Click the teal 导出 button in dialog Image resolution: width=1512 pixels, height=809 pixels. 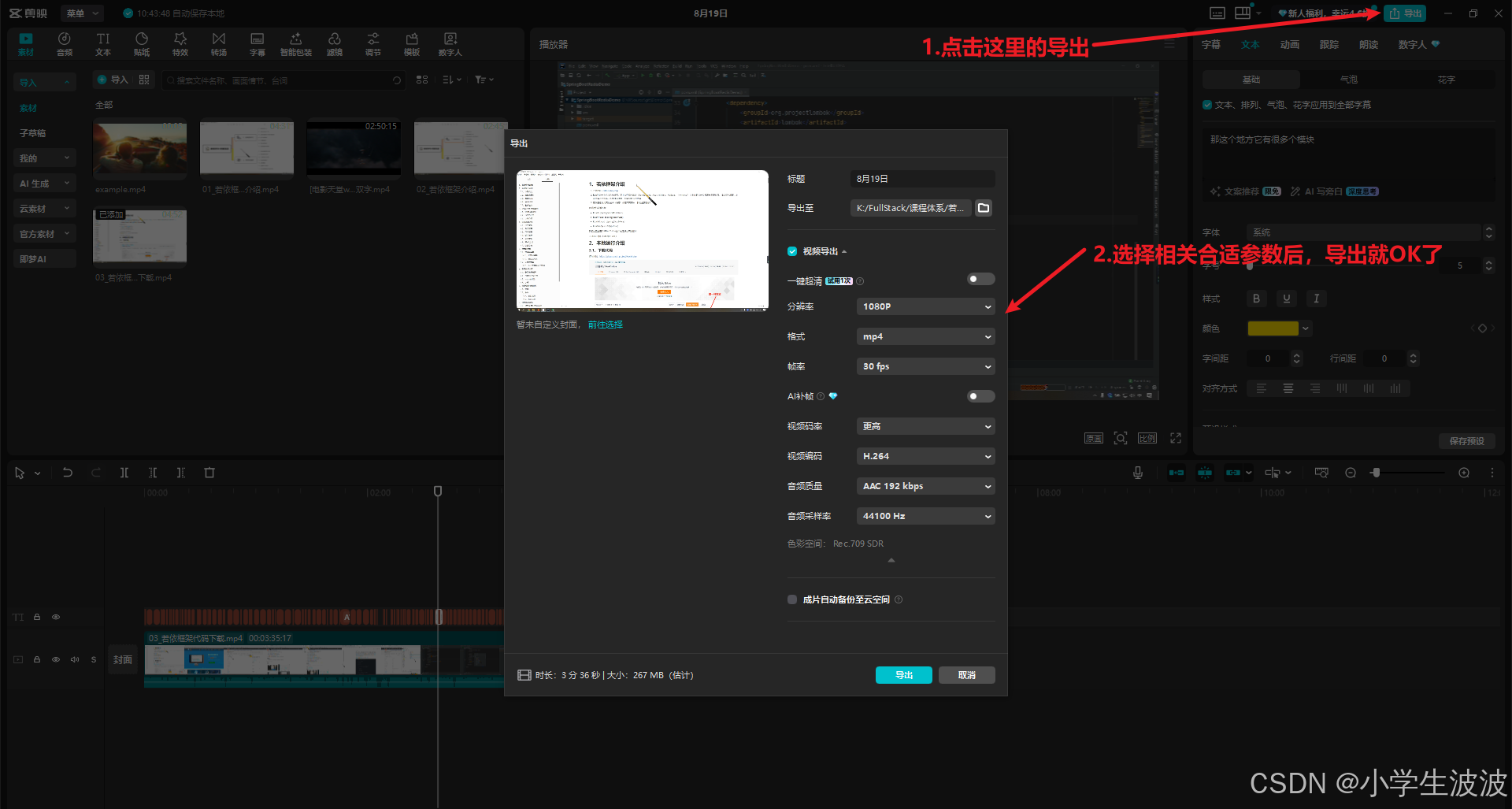pos(904,675)
